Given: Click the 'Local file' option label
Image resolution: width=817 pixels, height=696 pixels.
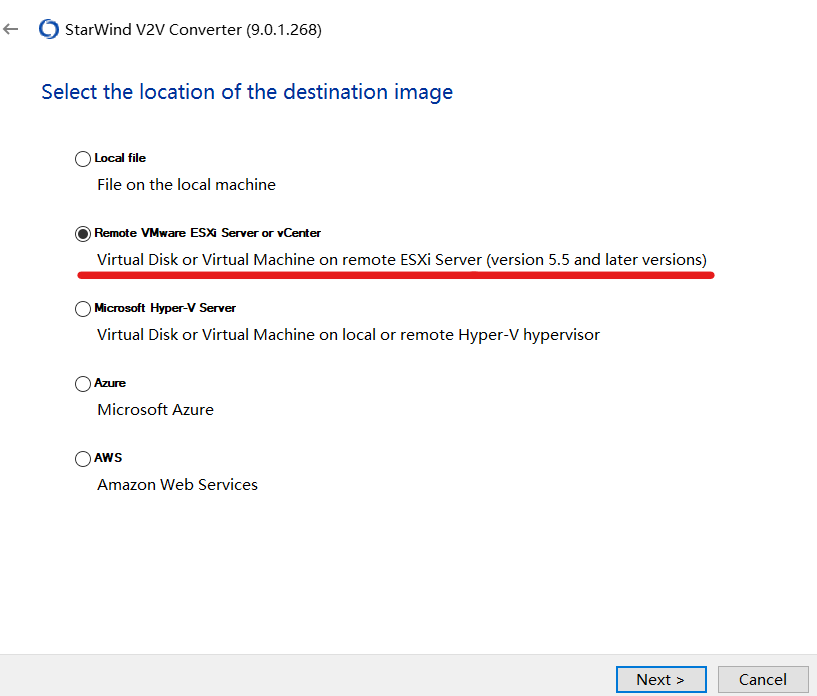Looking at the screenshot, I should click(x=120, y=158).
